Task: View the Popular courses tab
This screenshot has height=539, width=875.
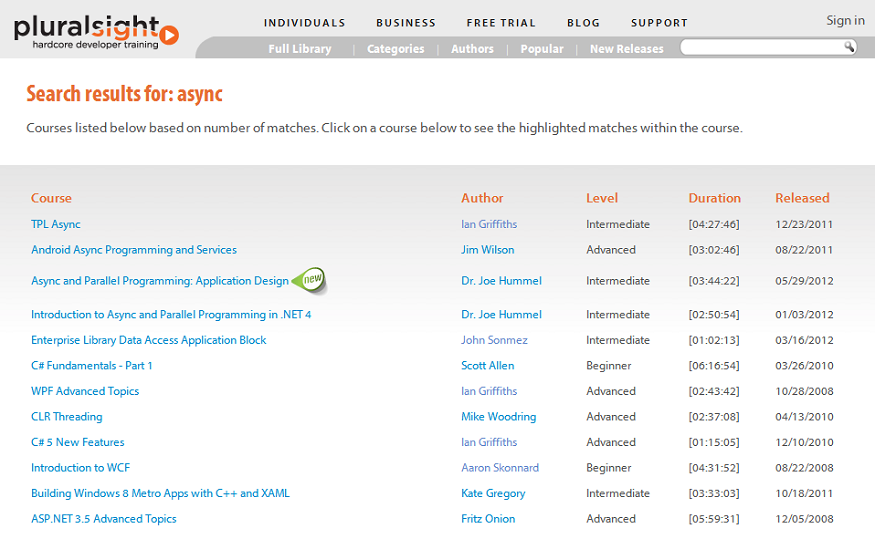Action: [541, 49]
